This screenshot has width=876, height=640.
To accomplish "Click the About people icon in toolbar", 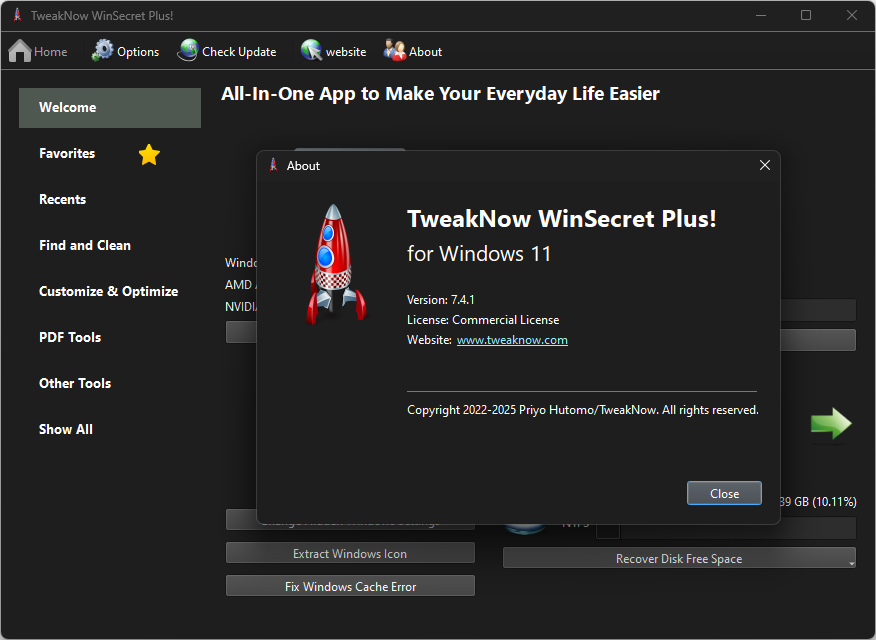I will click(394, 50).
